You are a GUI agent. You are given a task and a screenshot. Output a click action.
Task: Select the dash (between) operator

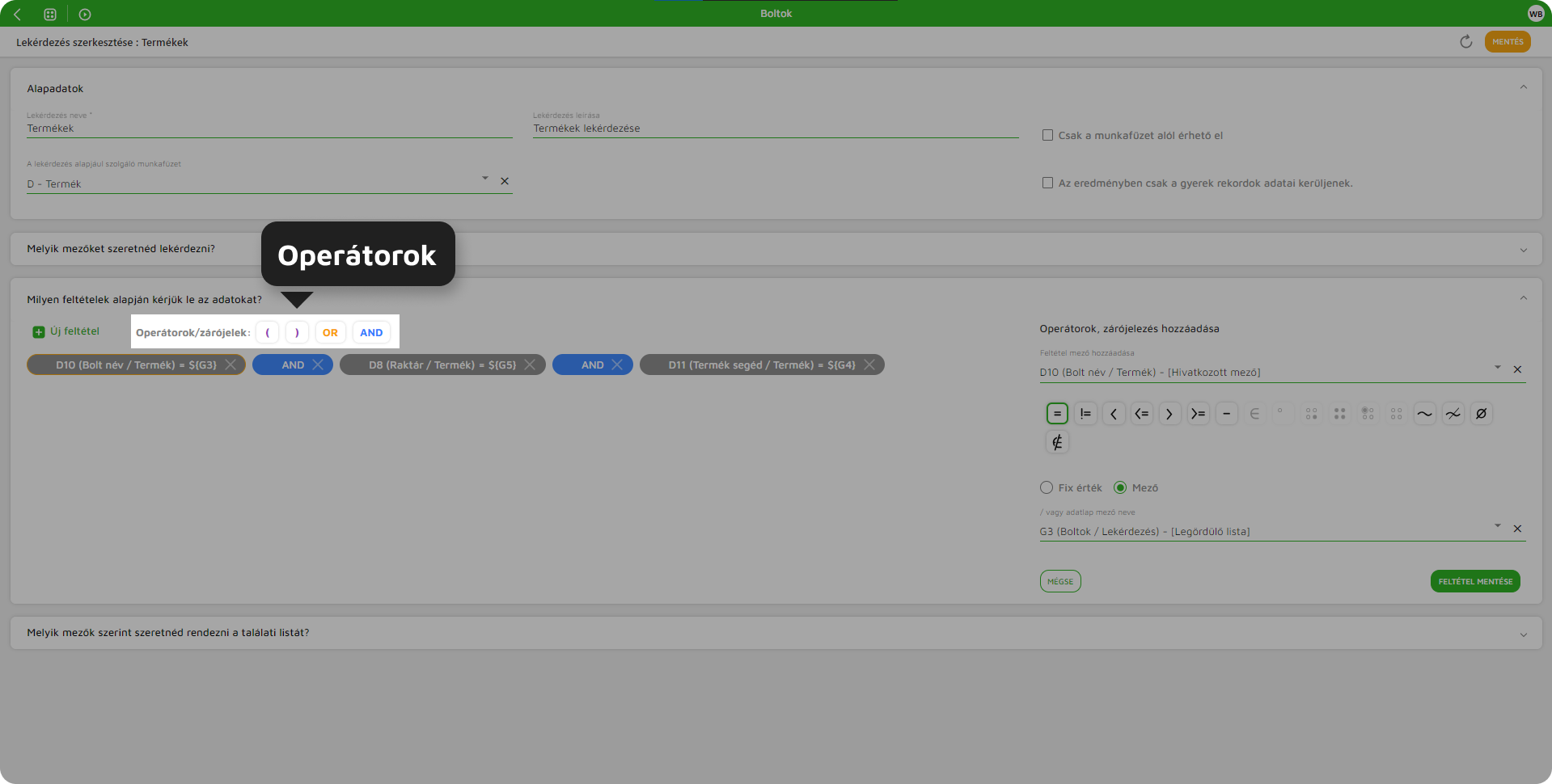coord(1226,414)
